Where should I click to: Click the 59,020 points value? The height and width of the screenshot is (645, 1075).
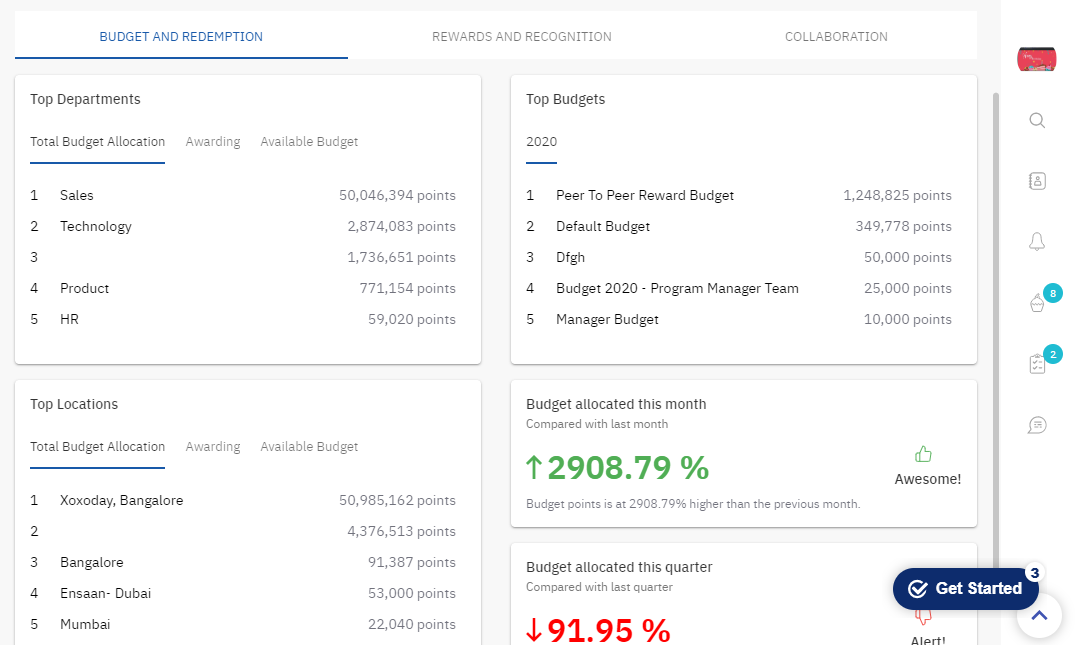point(412,319)
